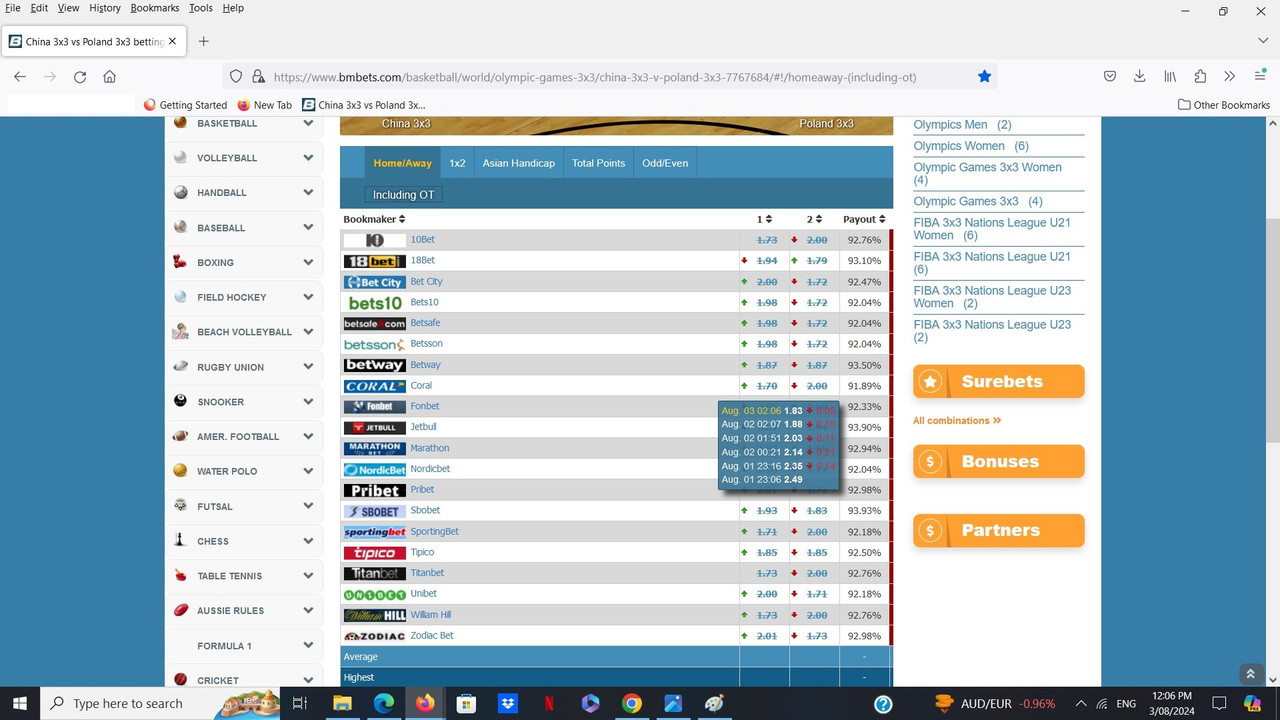The image size is (1280, 720).
Task: Click the Pribet bookmaker logo
Action: pos(375,490)
